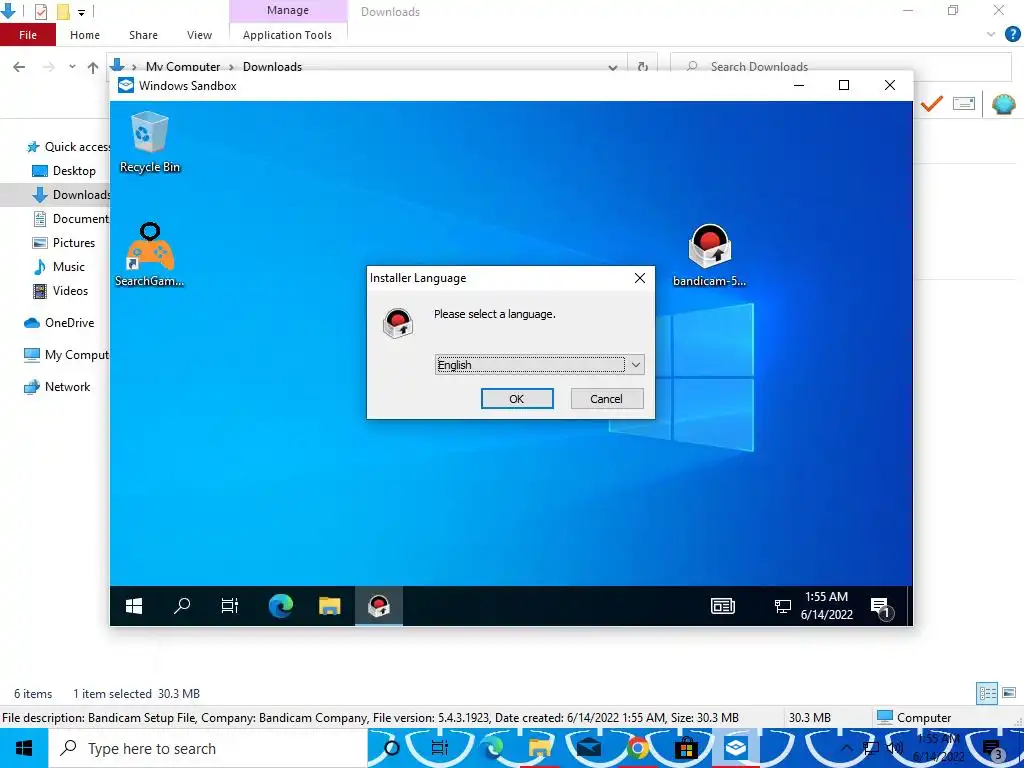Select Downloads in navigation pane

pos(72,195)
